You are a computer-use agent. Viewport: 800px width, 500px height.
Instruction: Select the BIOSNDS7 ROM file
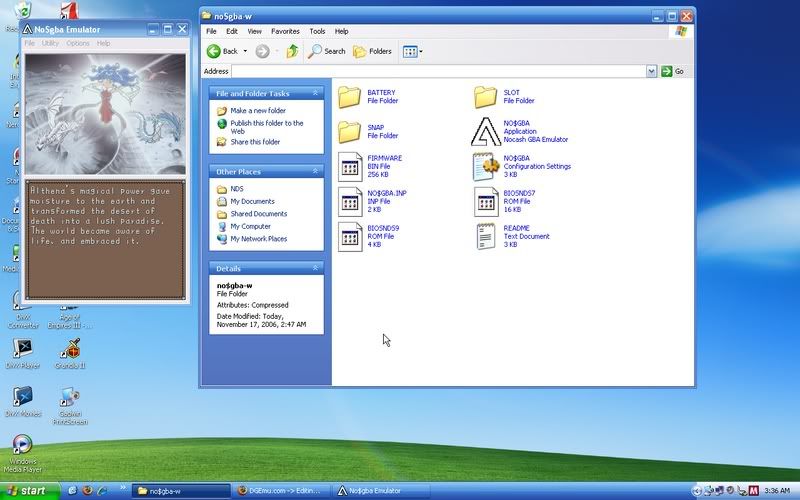[x=486, y=201]
